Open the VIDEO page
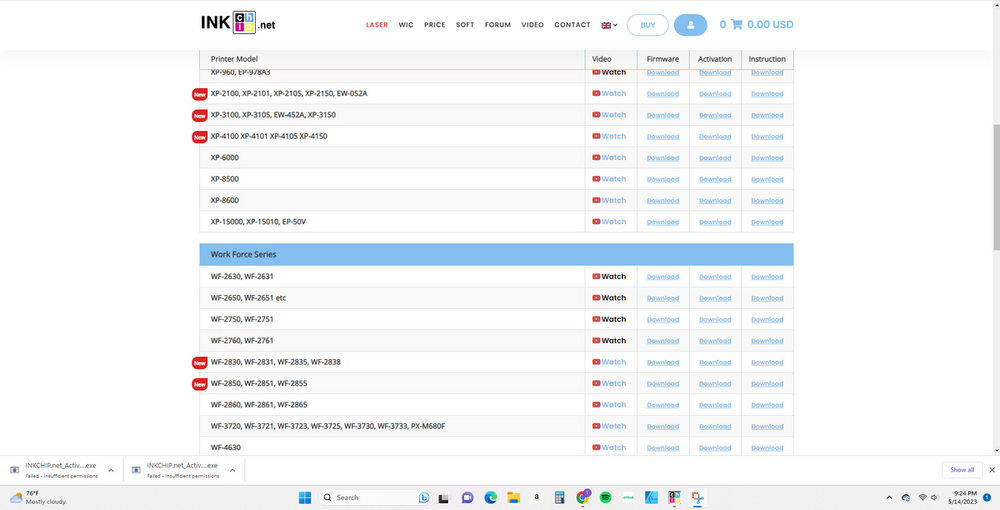Viewport: 1000px width, 510px height. click(533, 25)
